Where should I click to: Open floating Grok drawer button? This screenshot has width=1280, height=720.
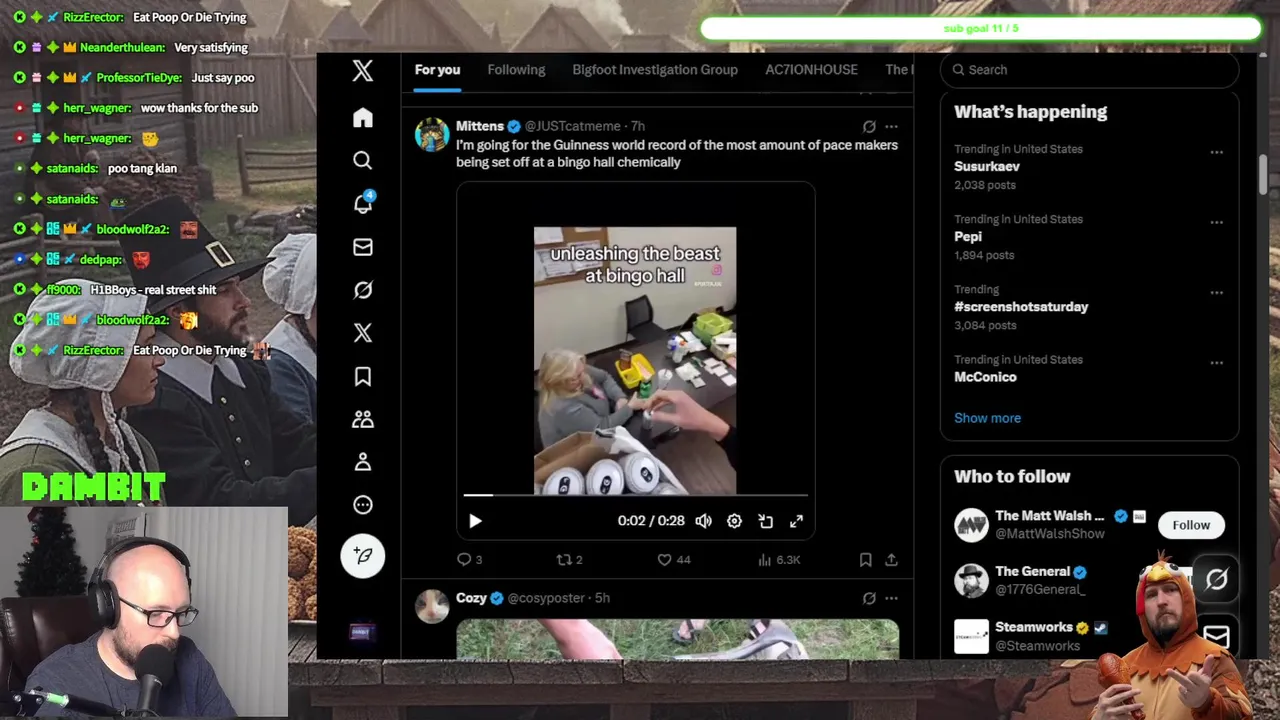click(1216, 579)
